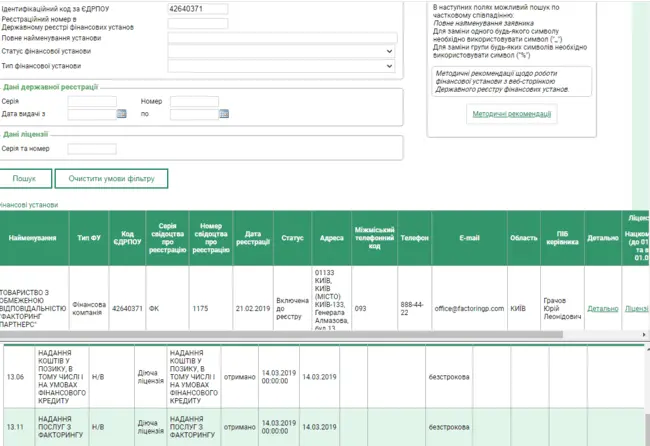Click the registration 'Серія' input field
Screen dimensions: 650x446
click(91, 101)
